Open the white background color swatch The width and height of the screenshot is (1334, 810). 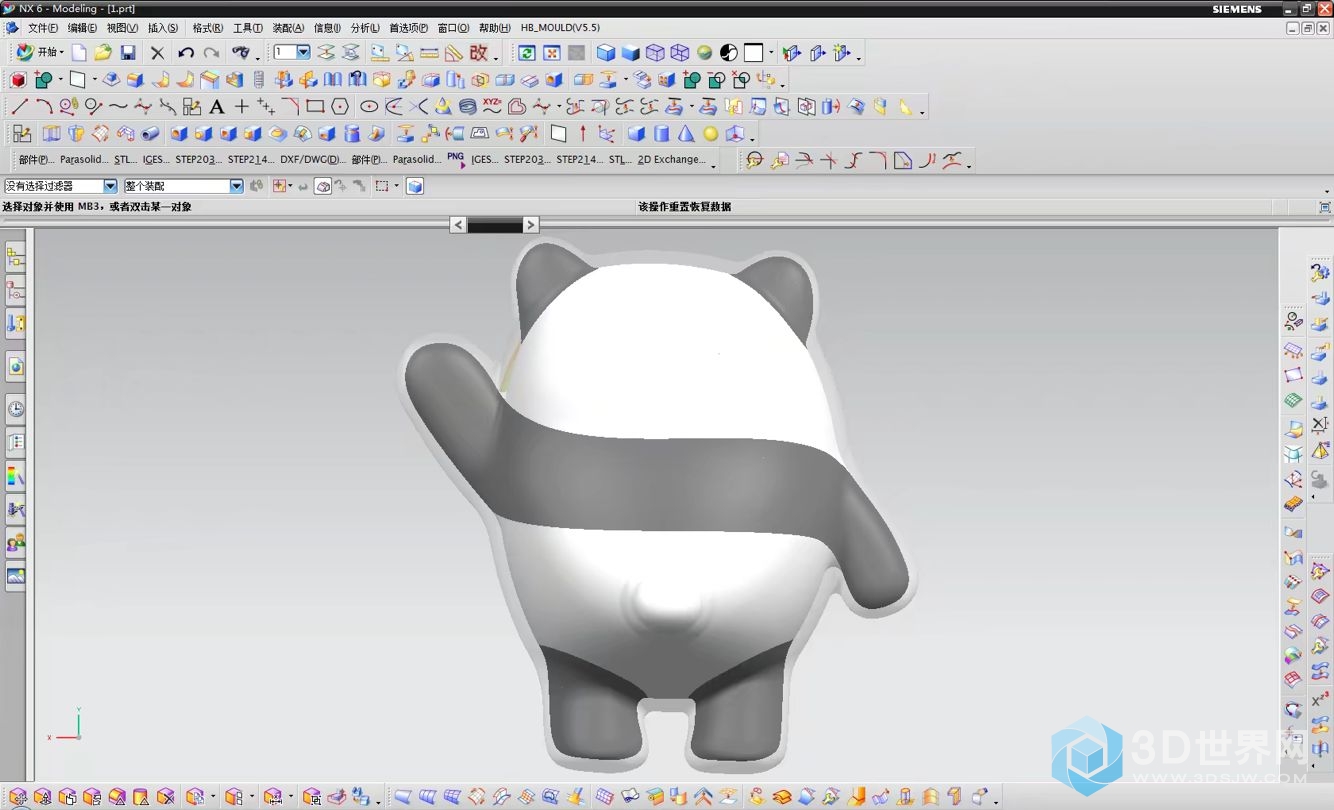pos(753,53)
